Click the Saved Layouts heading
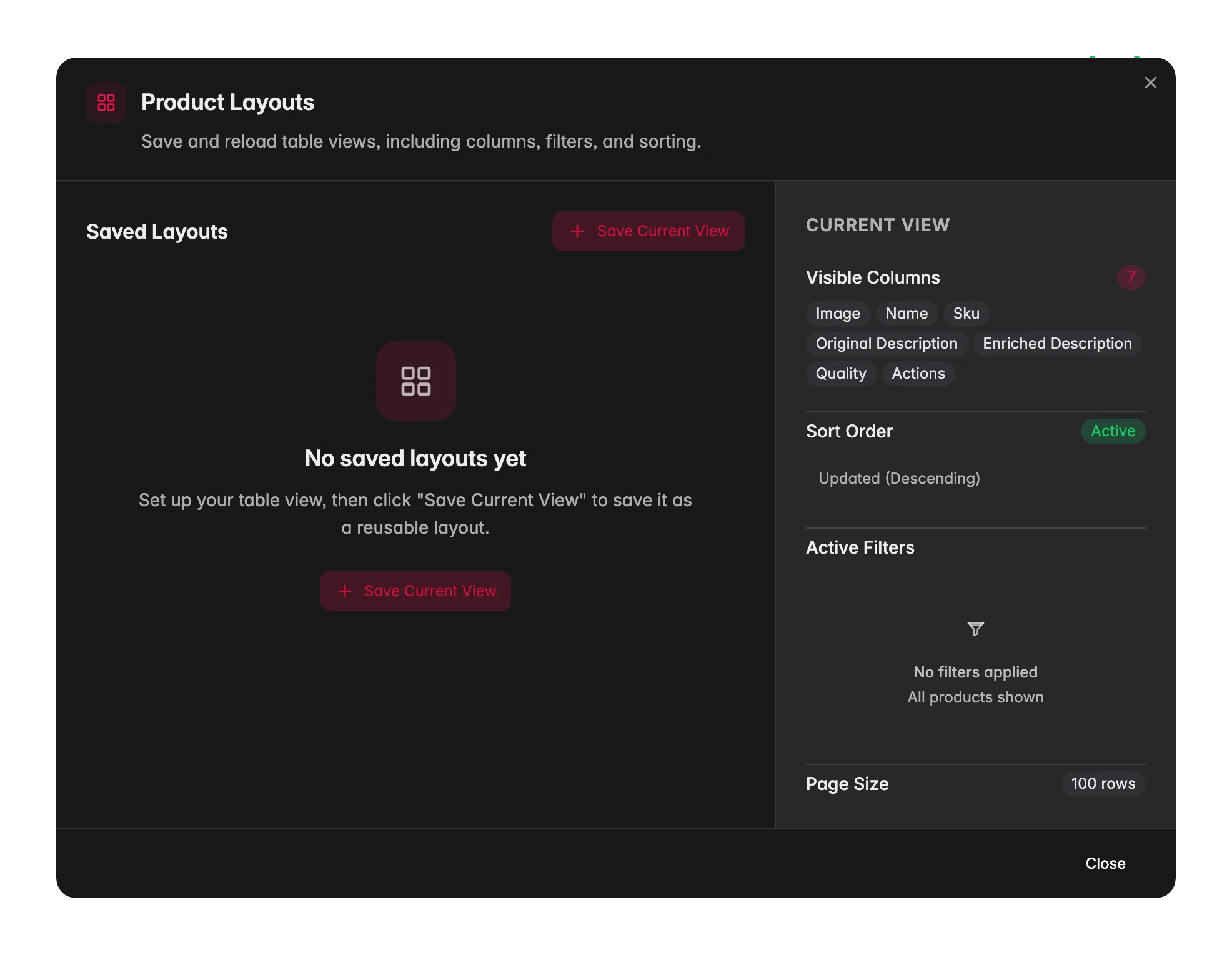Screen dimensions: 1232x955 point(157,232)
